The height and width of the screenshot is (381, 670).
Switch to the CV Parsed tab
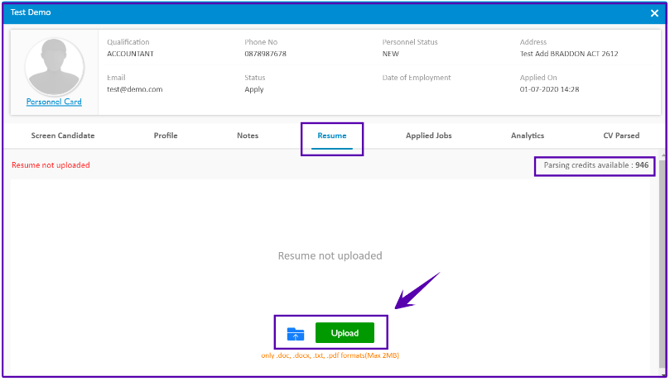click(621, 135)
